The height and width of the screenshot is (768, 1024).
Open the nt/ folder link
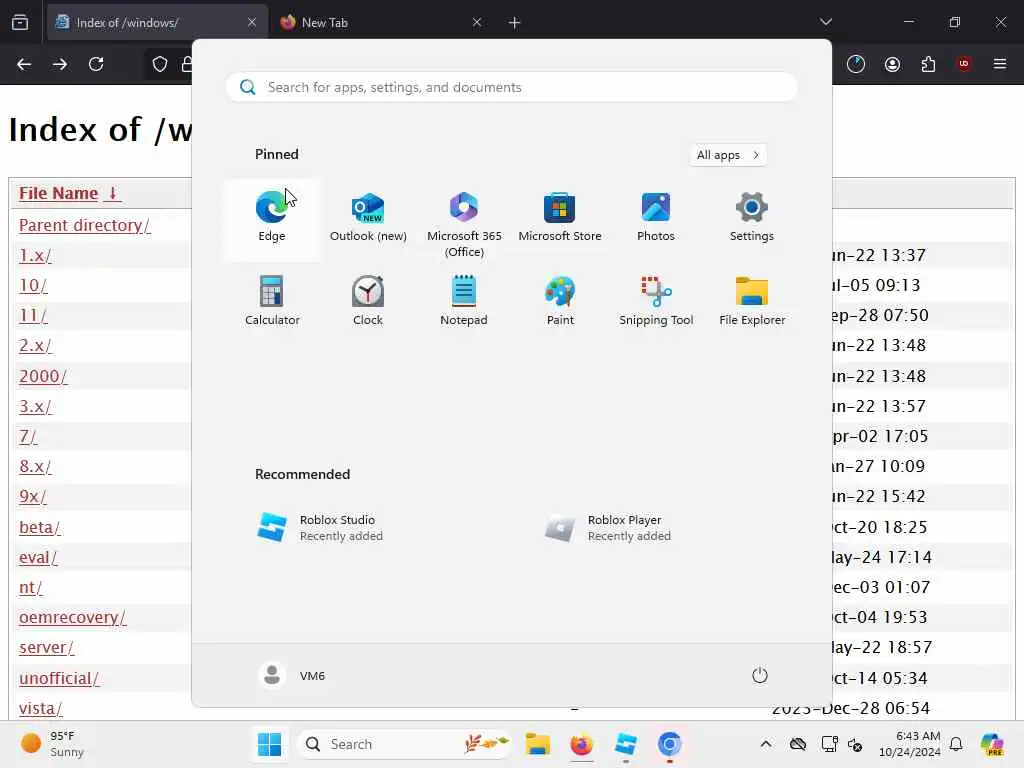coord(31,587)
